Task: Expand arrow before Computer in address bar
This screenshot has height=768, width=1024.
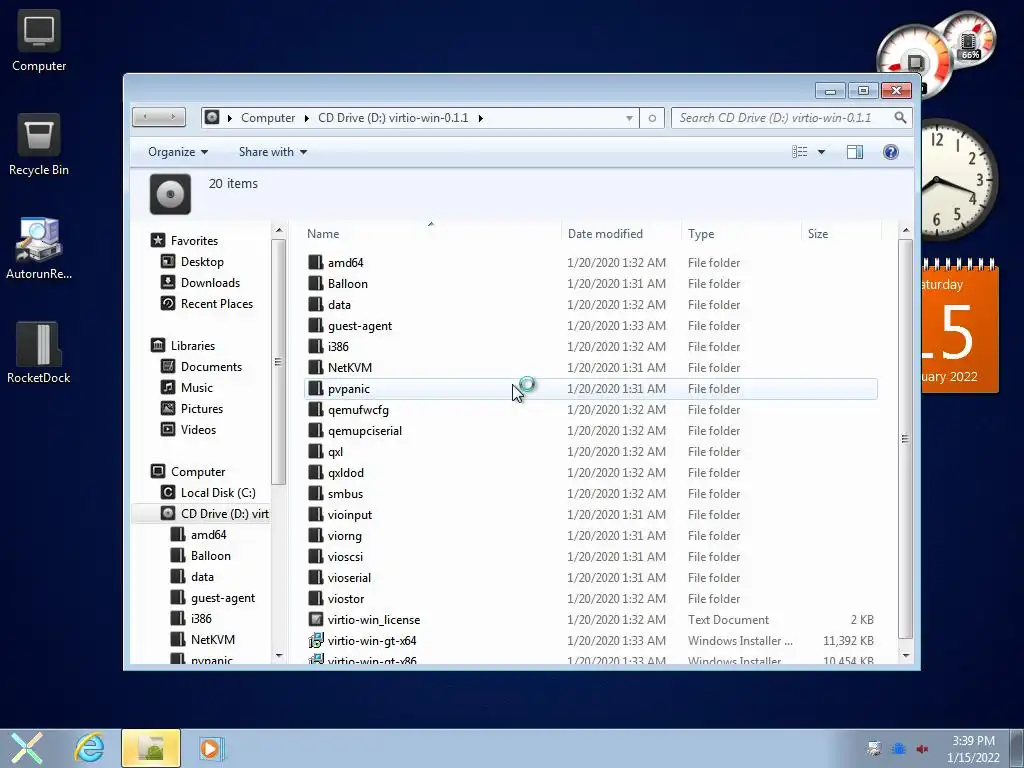Action: (230, 118)
